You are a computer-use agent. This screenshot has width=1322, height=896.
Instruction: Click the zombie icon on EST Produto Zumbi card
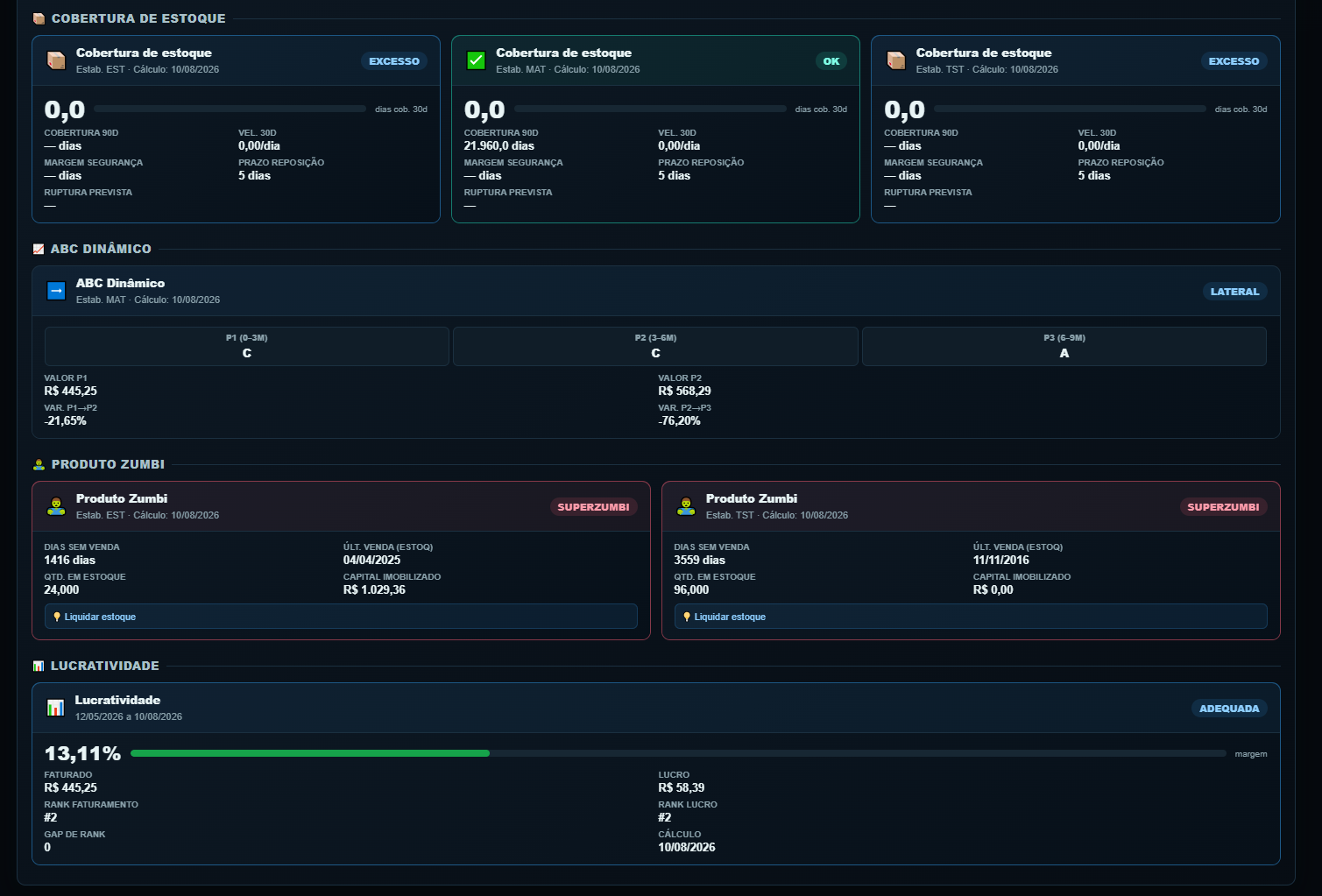[x=56, y=506]
